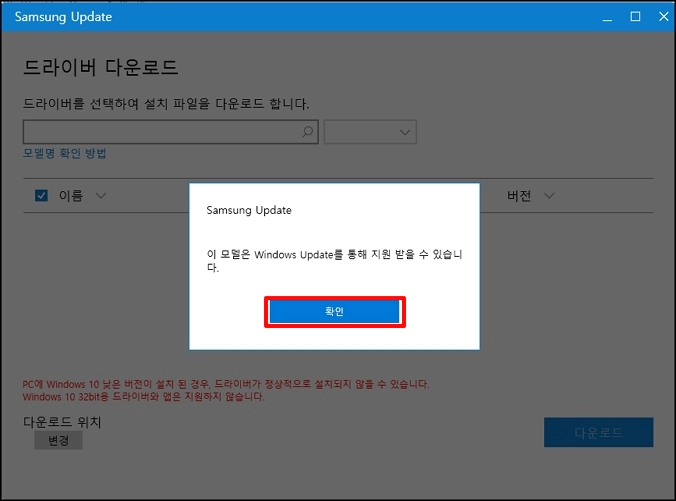Focus the model name search field

pyautogui.click(x=171, y=132)
